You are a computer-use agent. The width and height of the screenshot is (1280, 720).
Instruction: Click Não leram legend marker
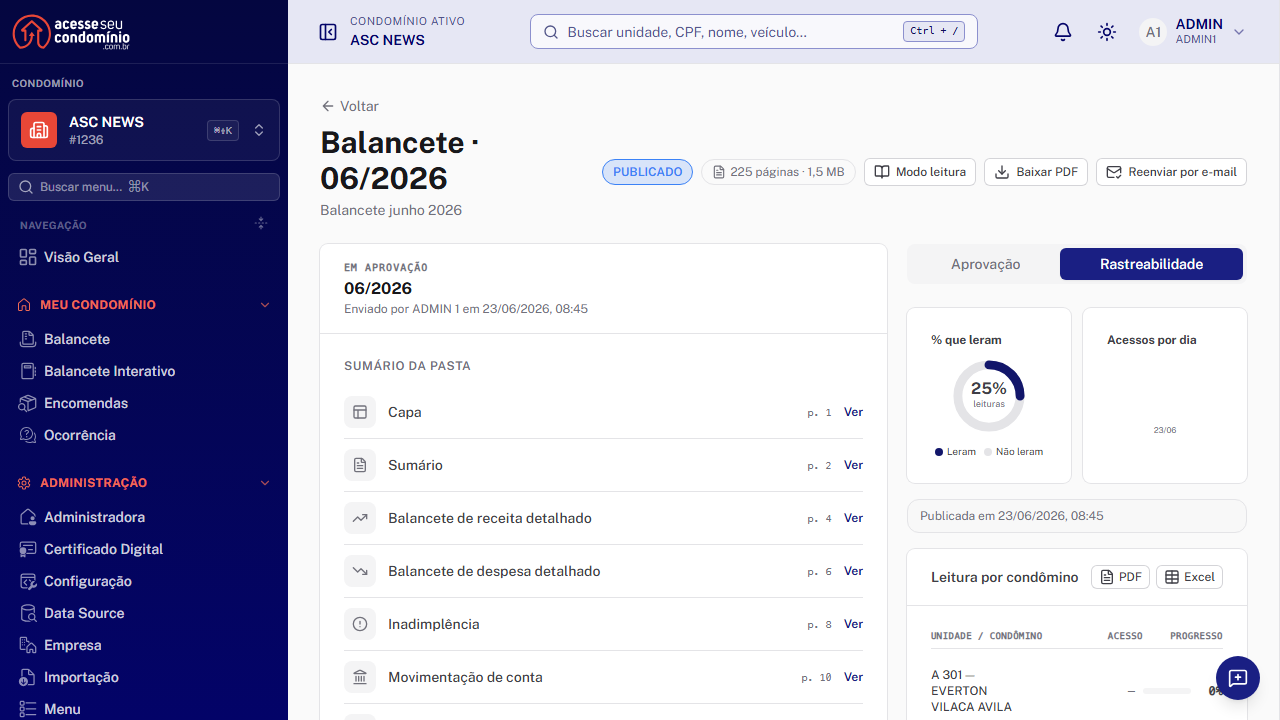coord(988,452)
